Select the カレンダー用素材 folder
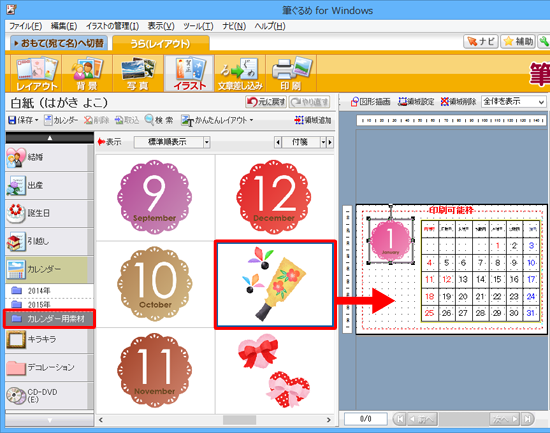Screen dimensions: 550x433 [x=49, y=319]
